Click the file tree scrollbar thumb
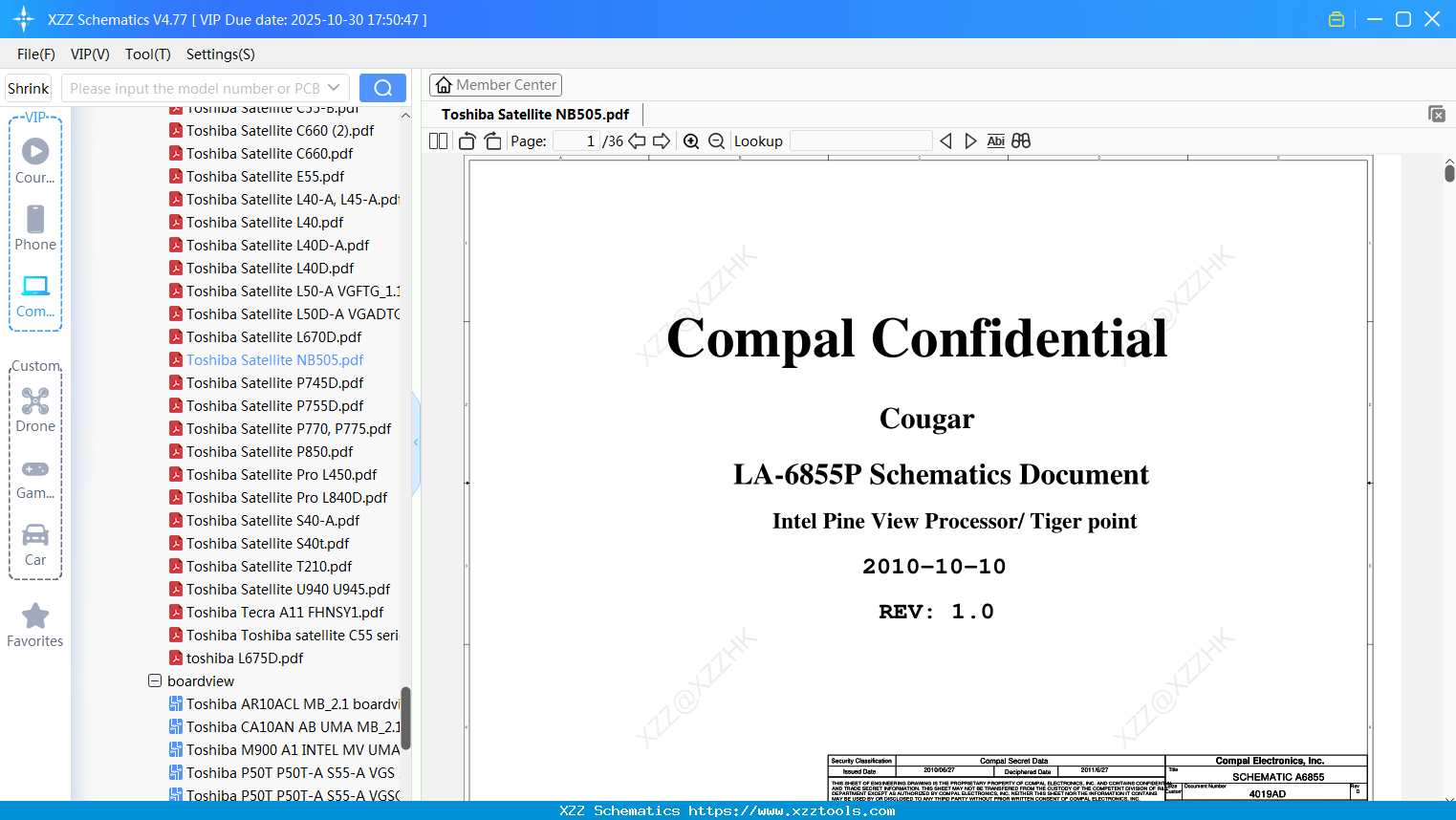The height and width of the screenshot is (820, 1456). (x=405, y=718)
